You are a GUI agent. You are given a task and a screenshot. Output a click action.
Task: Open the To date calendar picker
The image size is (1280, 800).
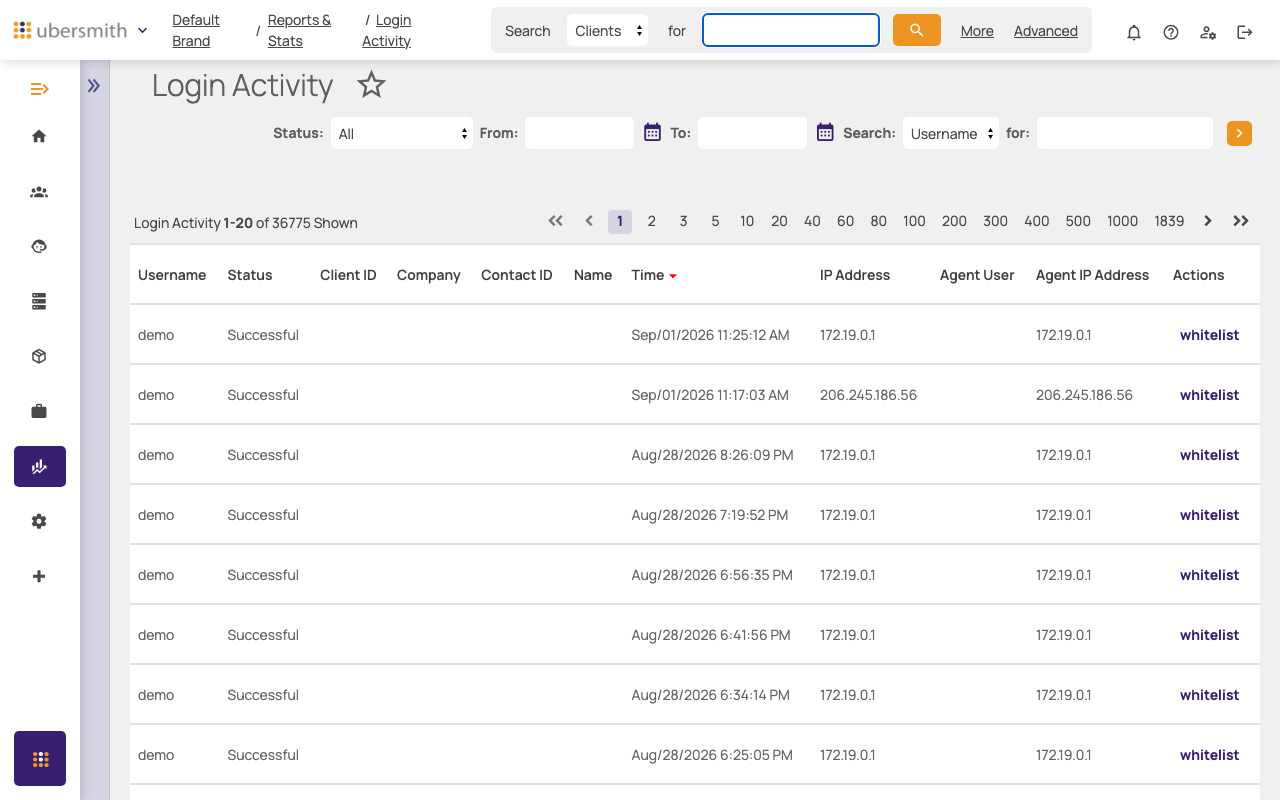coord(825,132)
